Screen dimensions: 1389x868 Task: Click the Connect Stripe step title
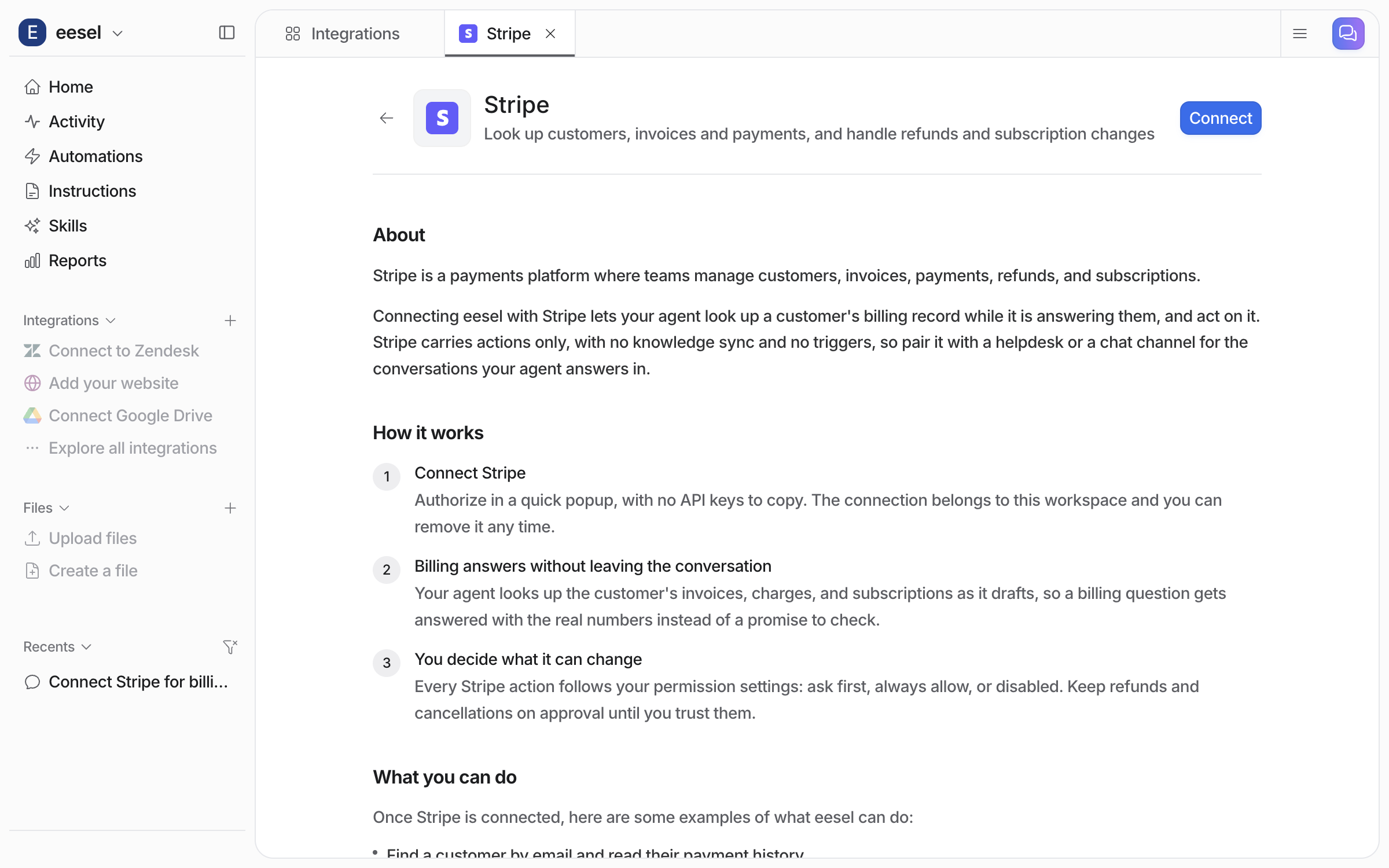(x=470, y=473)
